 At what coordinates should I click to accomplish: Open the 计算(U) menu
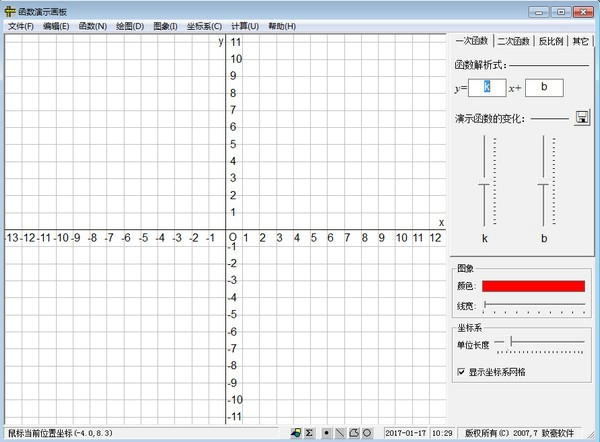tap(244, 26)
